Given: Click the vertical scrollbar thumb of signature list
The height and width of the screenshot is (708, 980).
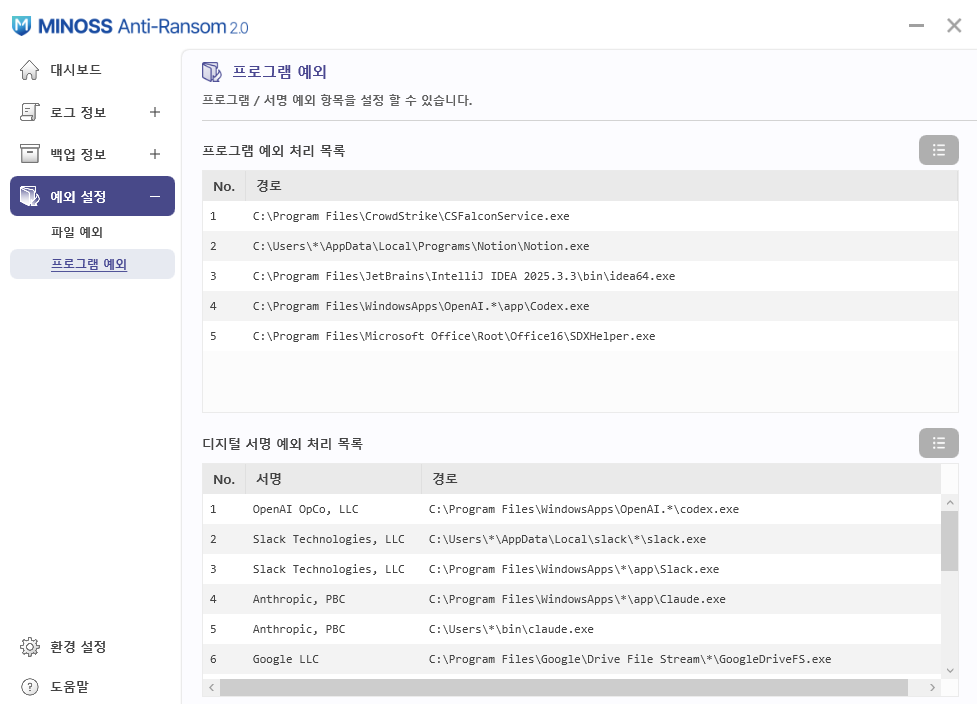Looking at the screenshot, I should pyautogui.click(x=951, y=542).
